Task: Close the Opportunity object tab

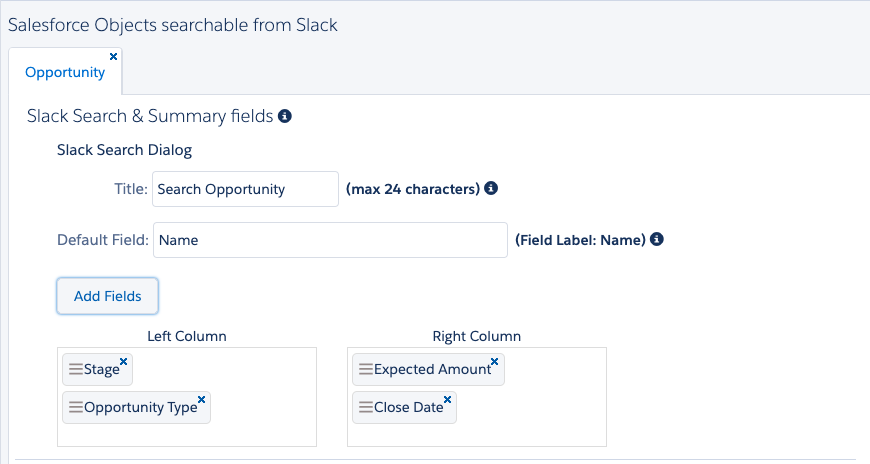Action: [x=113, y=57]
